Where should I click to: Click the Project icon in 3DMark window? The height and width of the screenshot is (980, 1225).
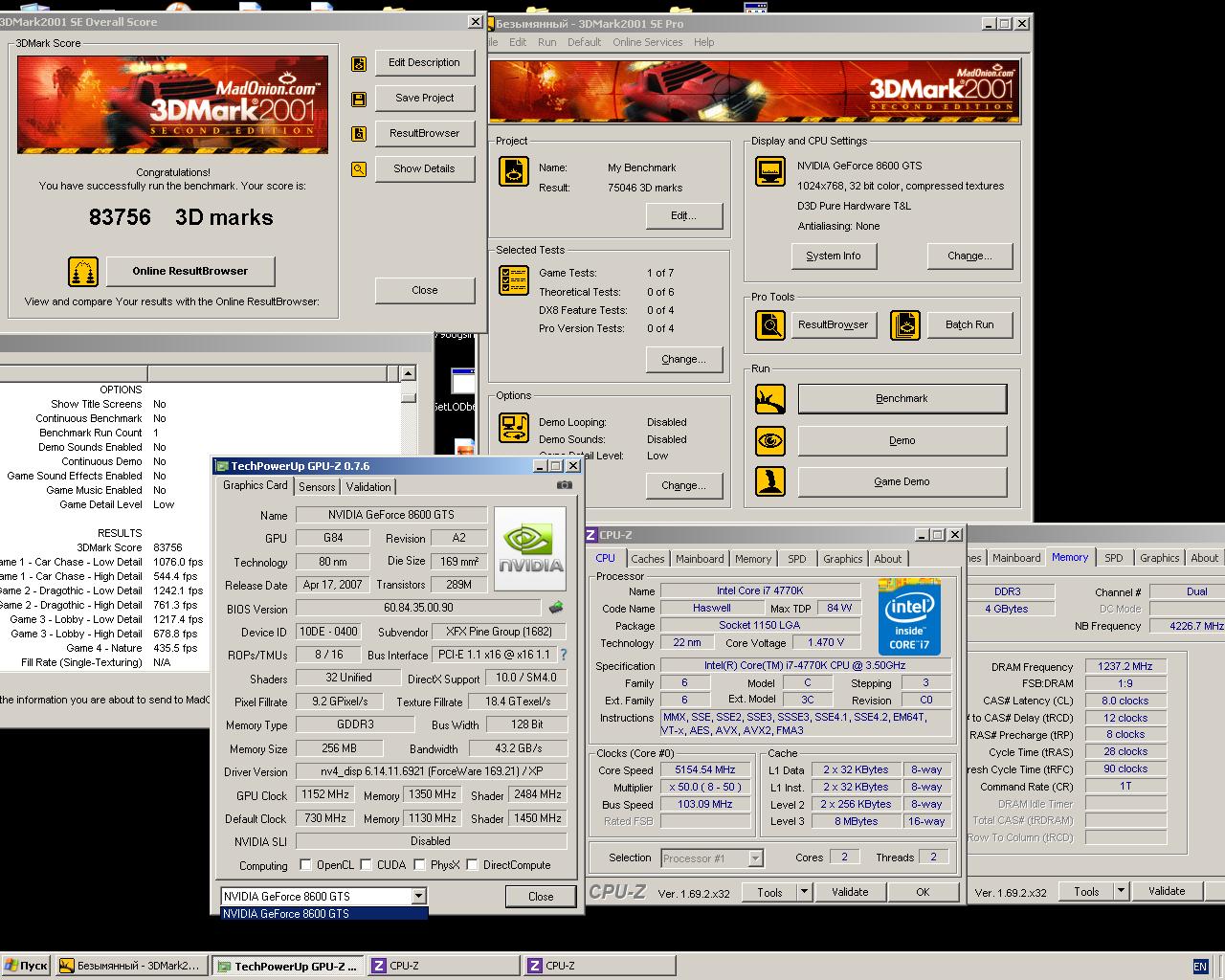pos(514,171)
